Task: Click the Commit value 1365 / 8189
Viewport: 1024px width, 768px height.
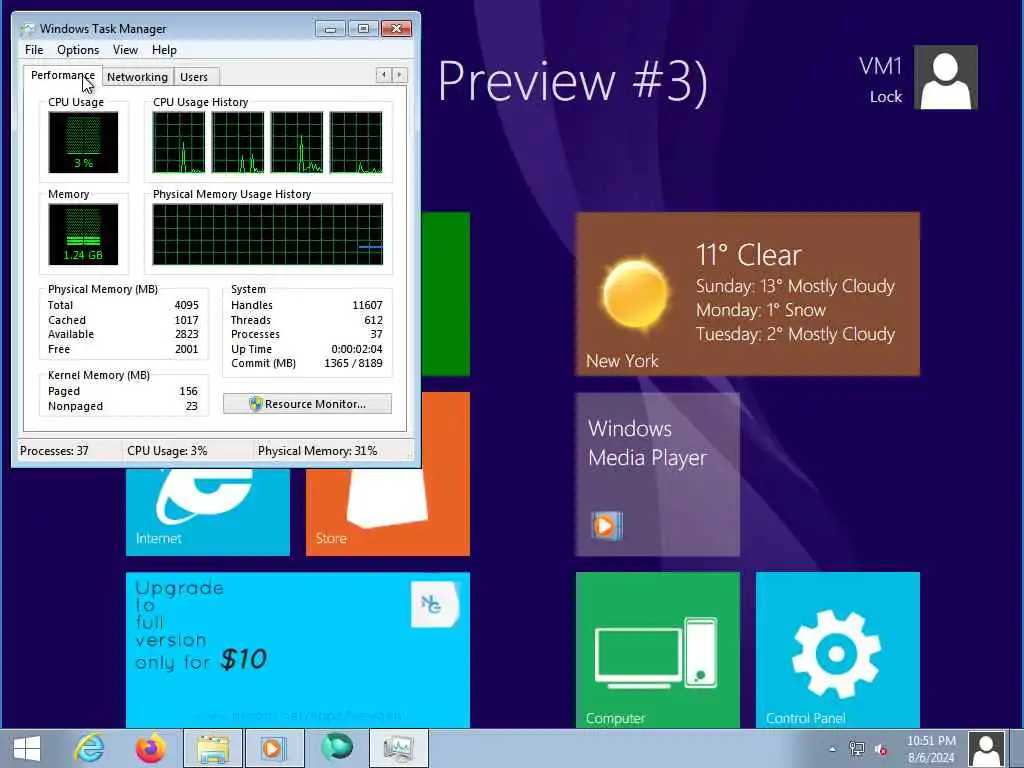Action: point(353,363)
